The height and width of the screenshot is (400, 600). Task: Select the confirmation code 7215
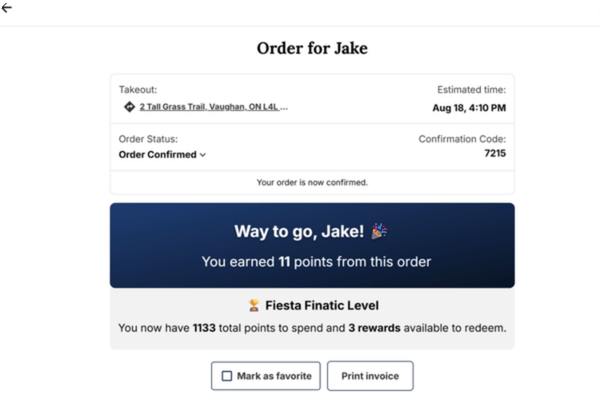pyautogui.click(x=495, y=153)
